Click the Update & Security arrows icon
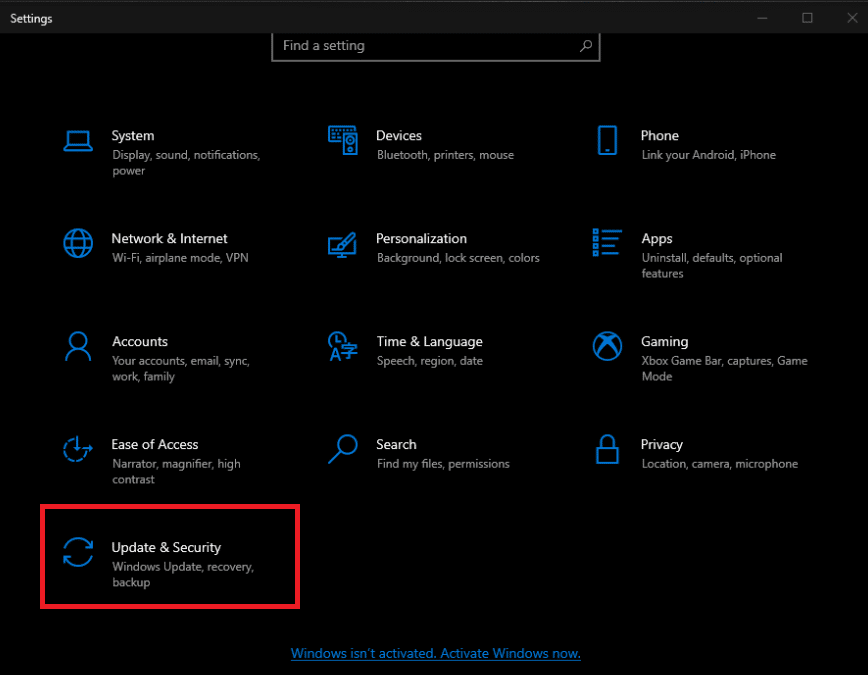 (78, 553)
